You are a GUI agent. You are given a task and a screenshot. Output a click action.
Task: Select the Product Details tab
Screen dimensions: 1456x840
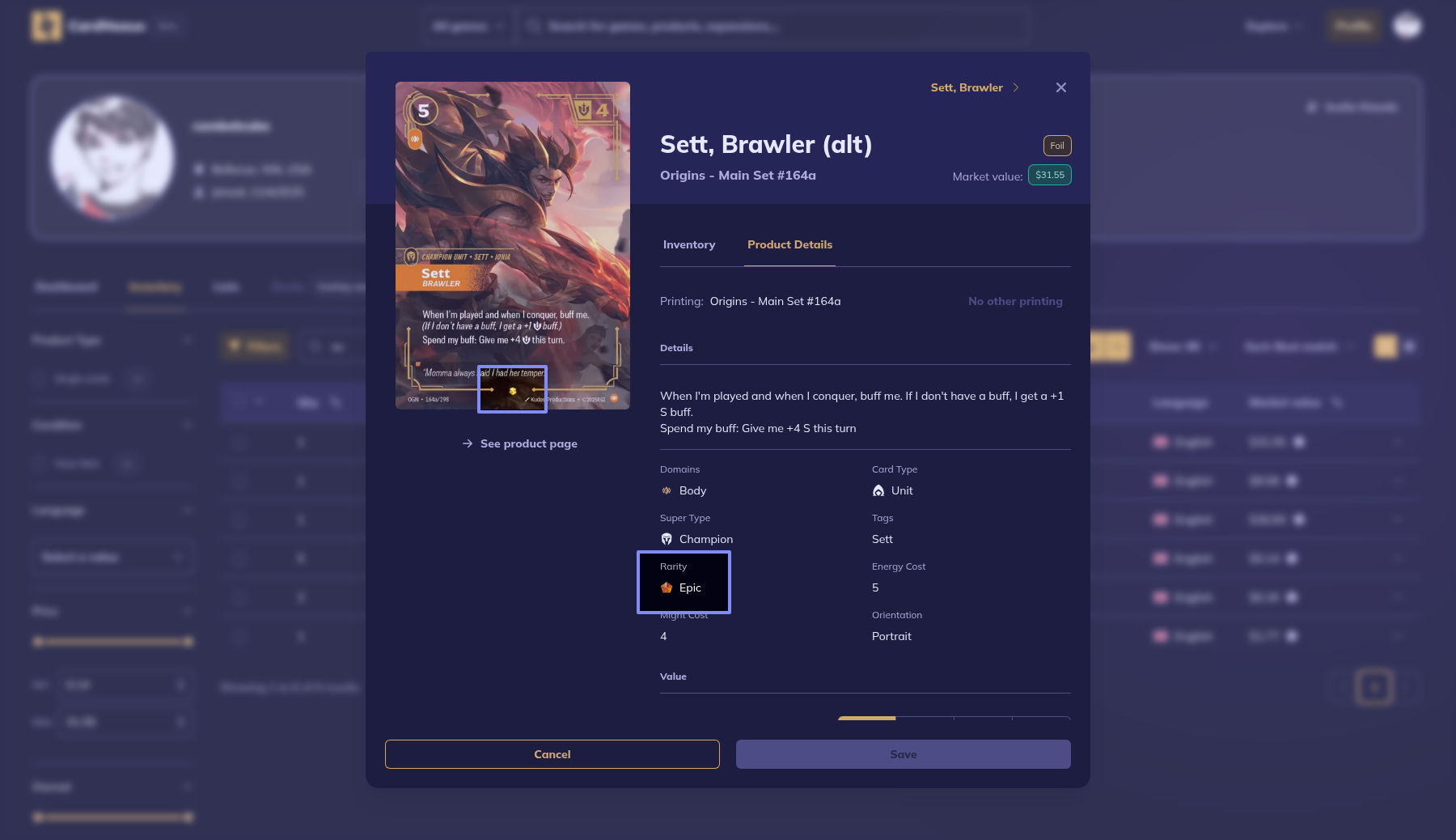pyautogui.click(x=789, y=244)
